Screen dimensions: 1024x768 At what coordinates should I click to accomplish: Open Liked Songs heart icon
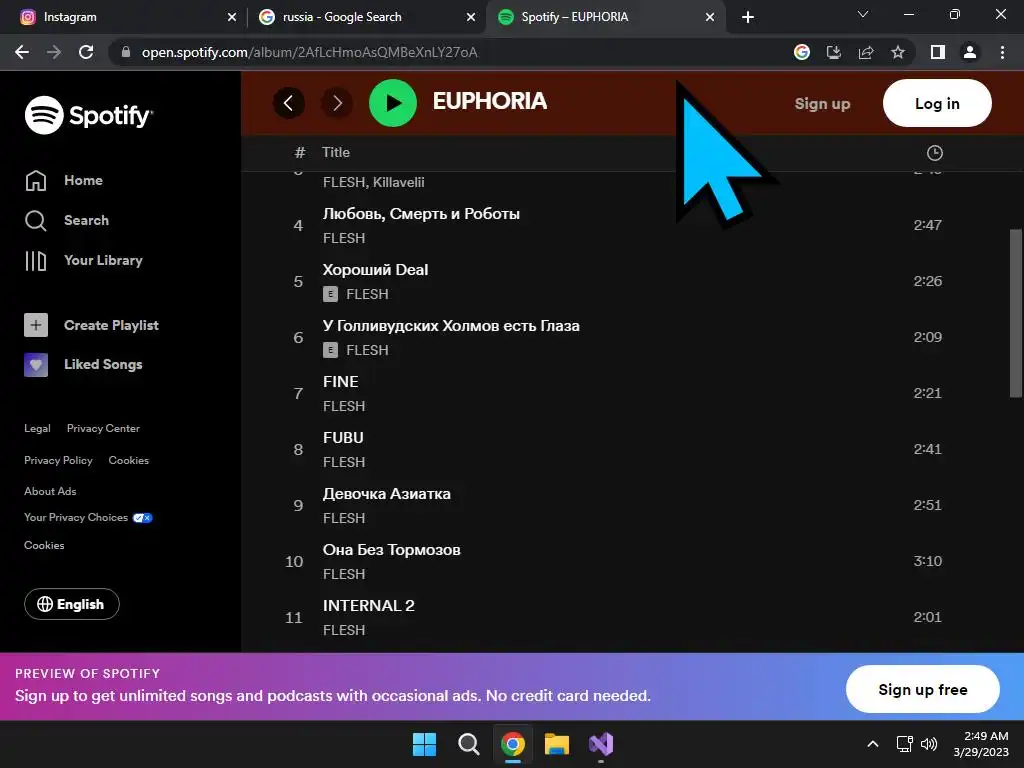point(36,364)
